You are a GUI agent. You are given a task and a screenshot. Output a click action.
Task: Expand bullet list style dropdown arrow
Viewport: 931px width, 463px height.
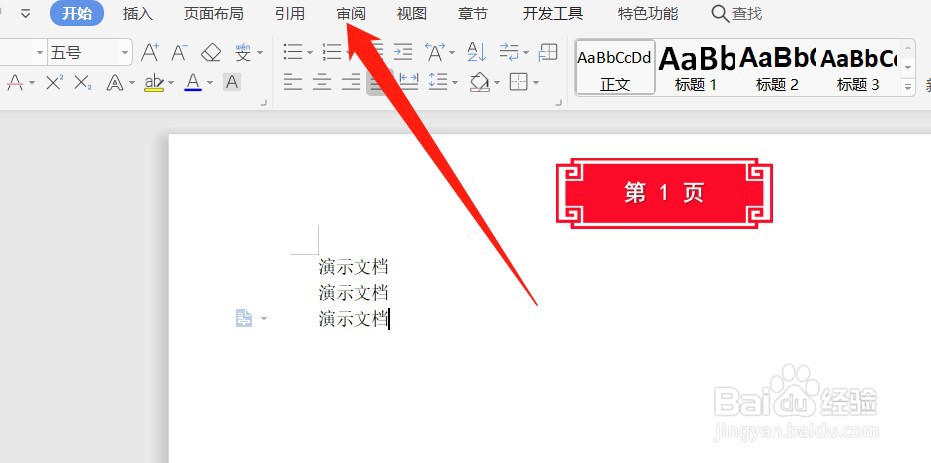tap(310, 53)
